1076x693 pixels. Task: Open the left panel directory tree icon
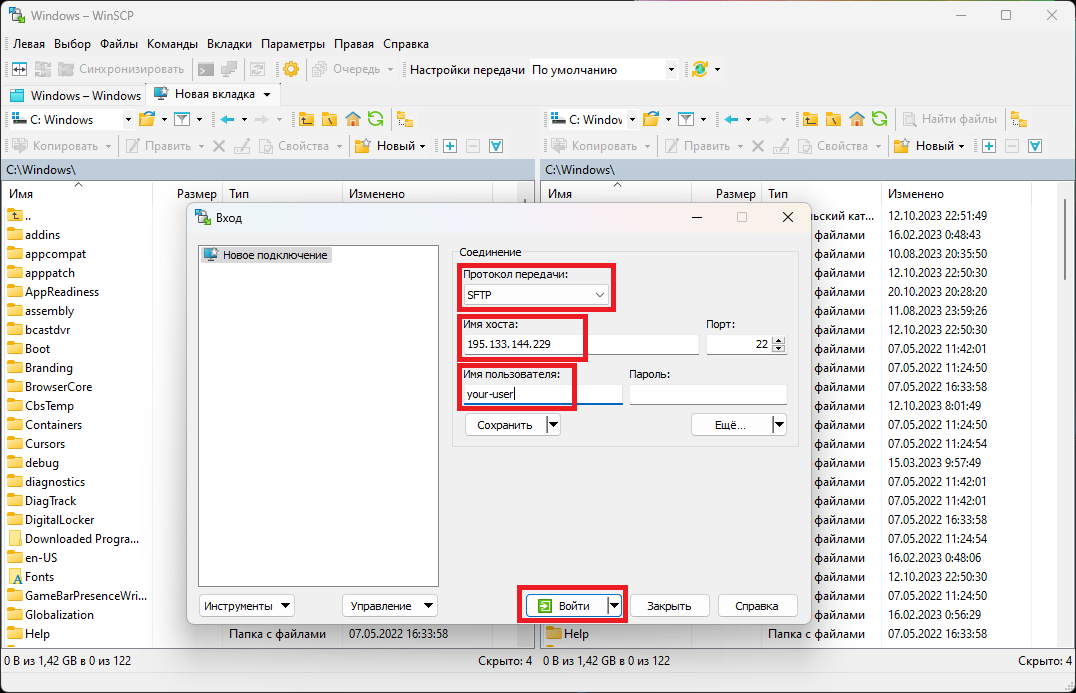point(405,119)
